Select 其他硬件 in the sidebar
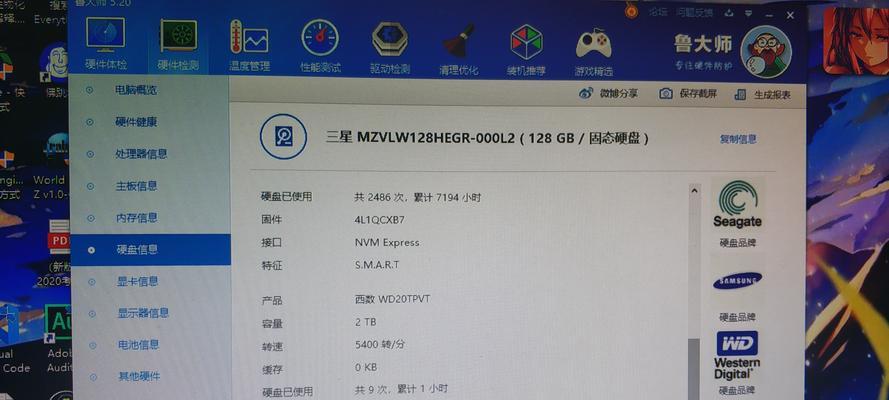Screen dimensions: 889x400 [x=139, y=376]
